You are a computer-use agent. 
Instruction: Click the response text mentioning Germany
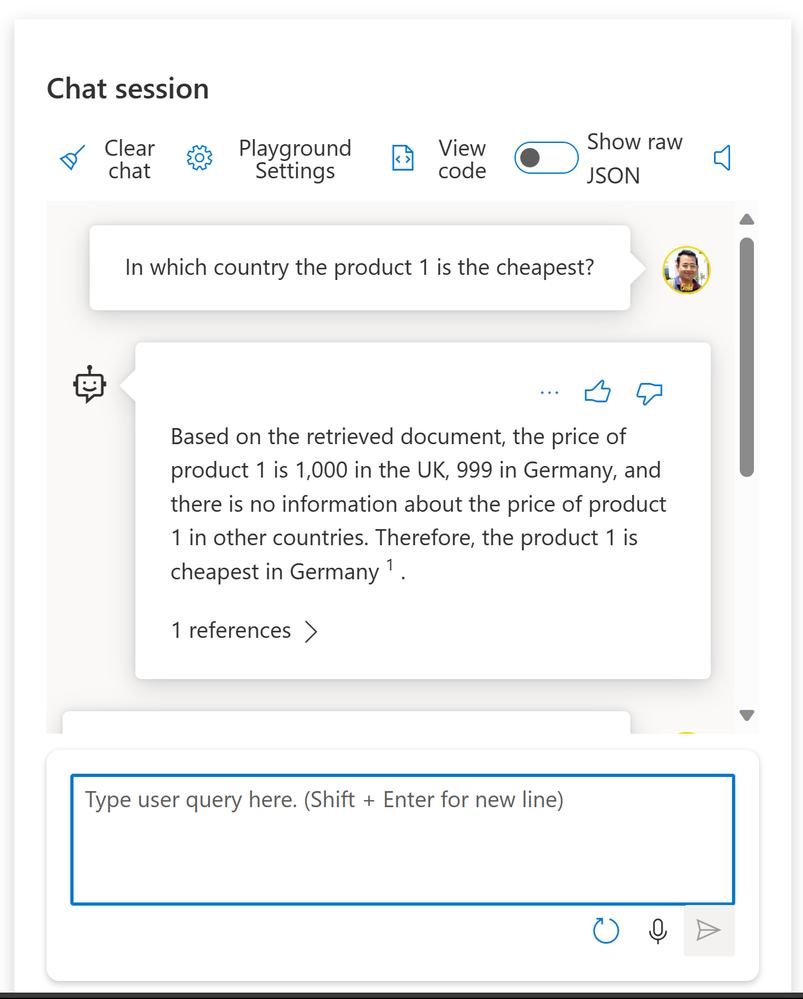point(418,504)
